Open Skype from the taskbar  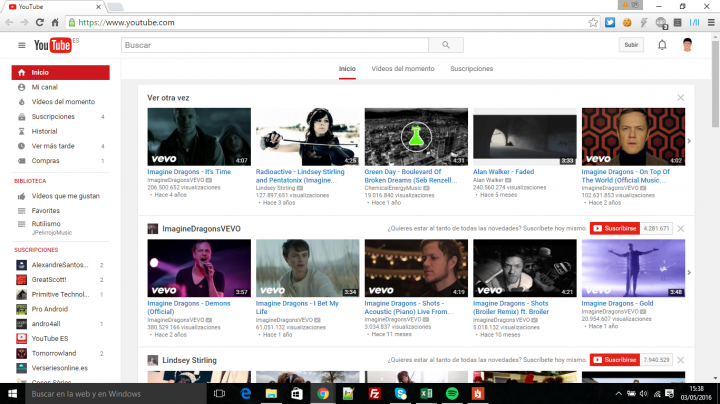pos(400,393)
